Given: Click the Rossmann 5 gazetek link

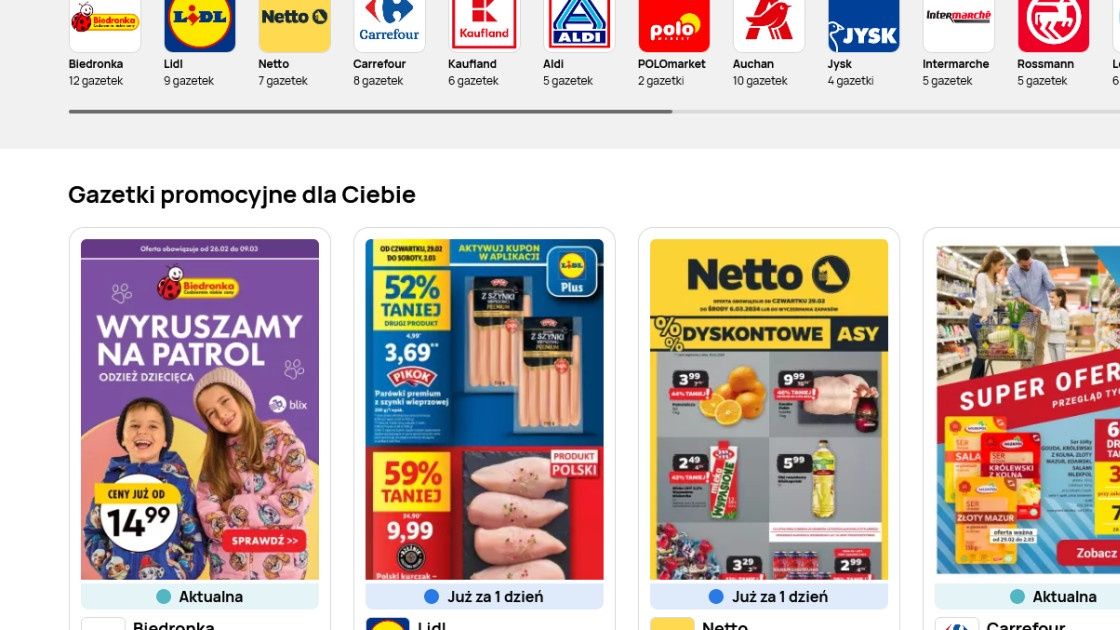Looking at the screenshot, I should pos(1042,81).
